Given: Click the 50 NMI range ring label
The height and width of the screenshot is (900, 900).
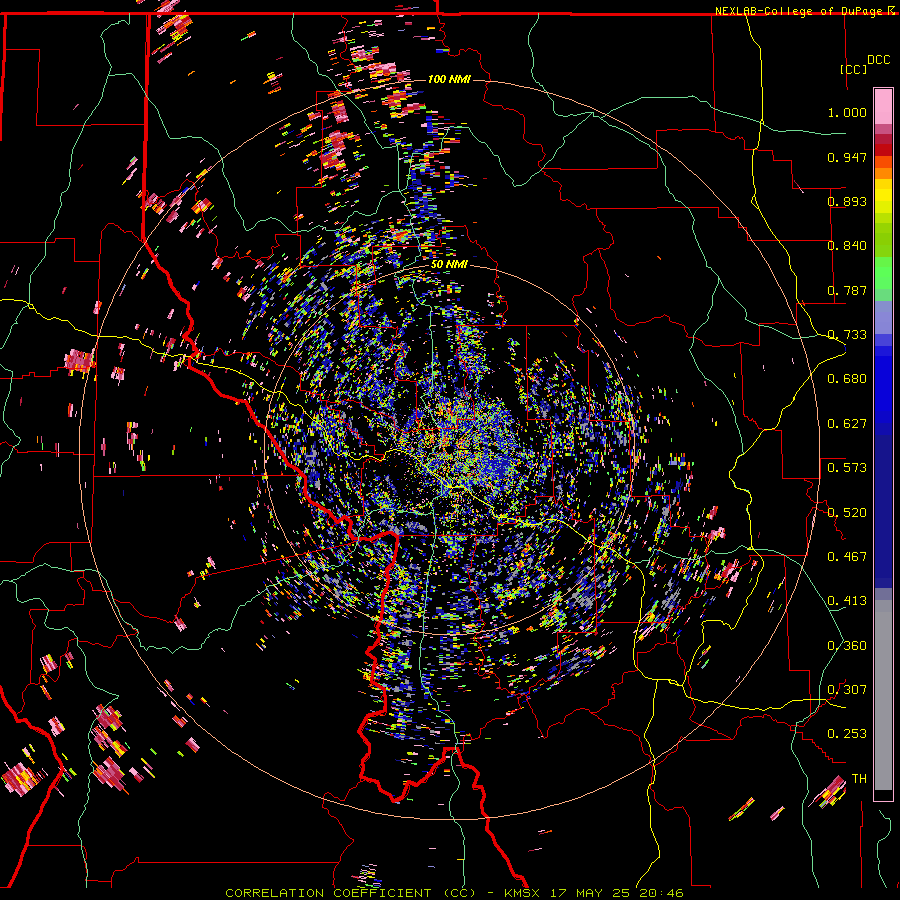Looking at the screenshot, I should [x=449, y=264].
